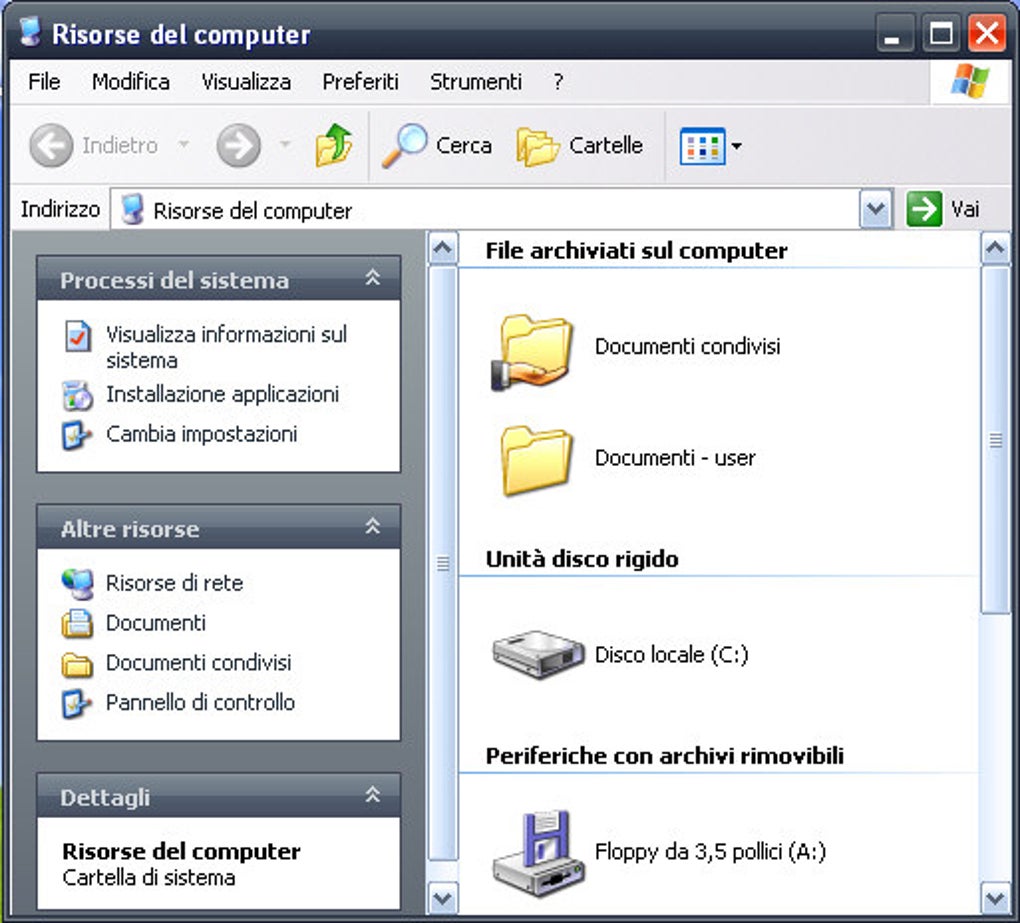Click the Cartelle label in toolbar
Image resolution: width=1020 pixels, height=923 pixels.
(x=606, y=146)
